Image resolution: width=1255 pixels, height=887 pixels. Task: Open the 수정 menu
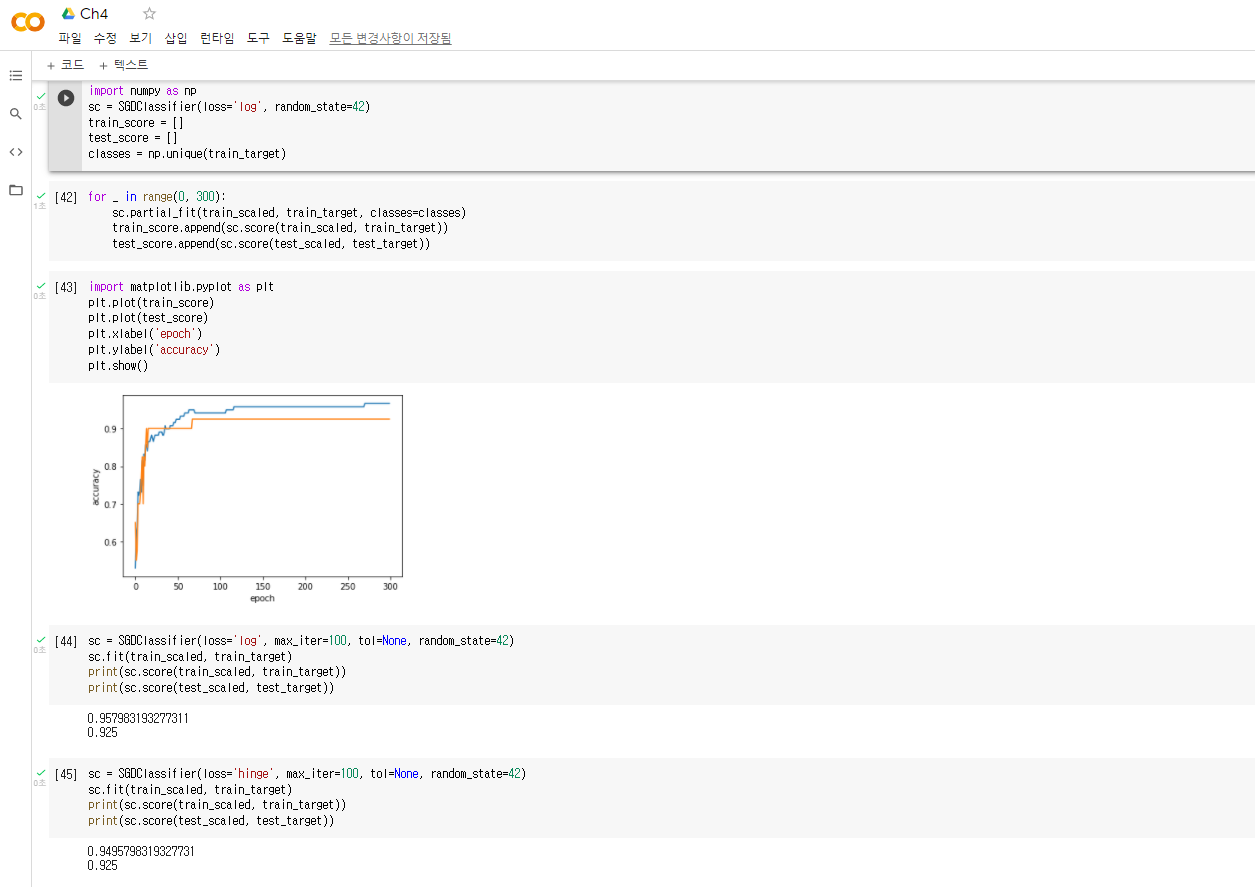pos(105,38)
